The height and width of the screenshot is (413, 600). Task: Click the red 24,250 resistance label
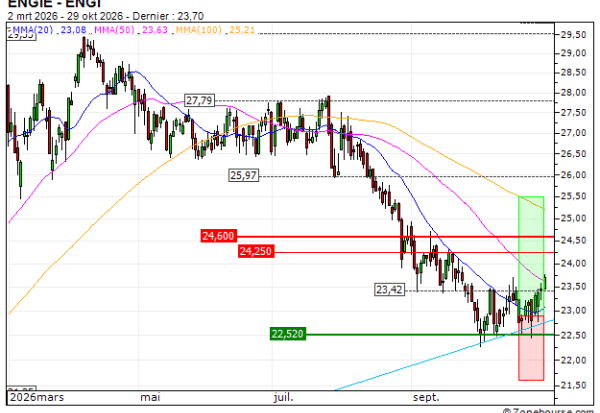pyautogui.click(x=256, y=251)
